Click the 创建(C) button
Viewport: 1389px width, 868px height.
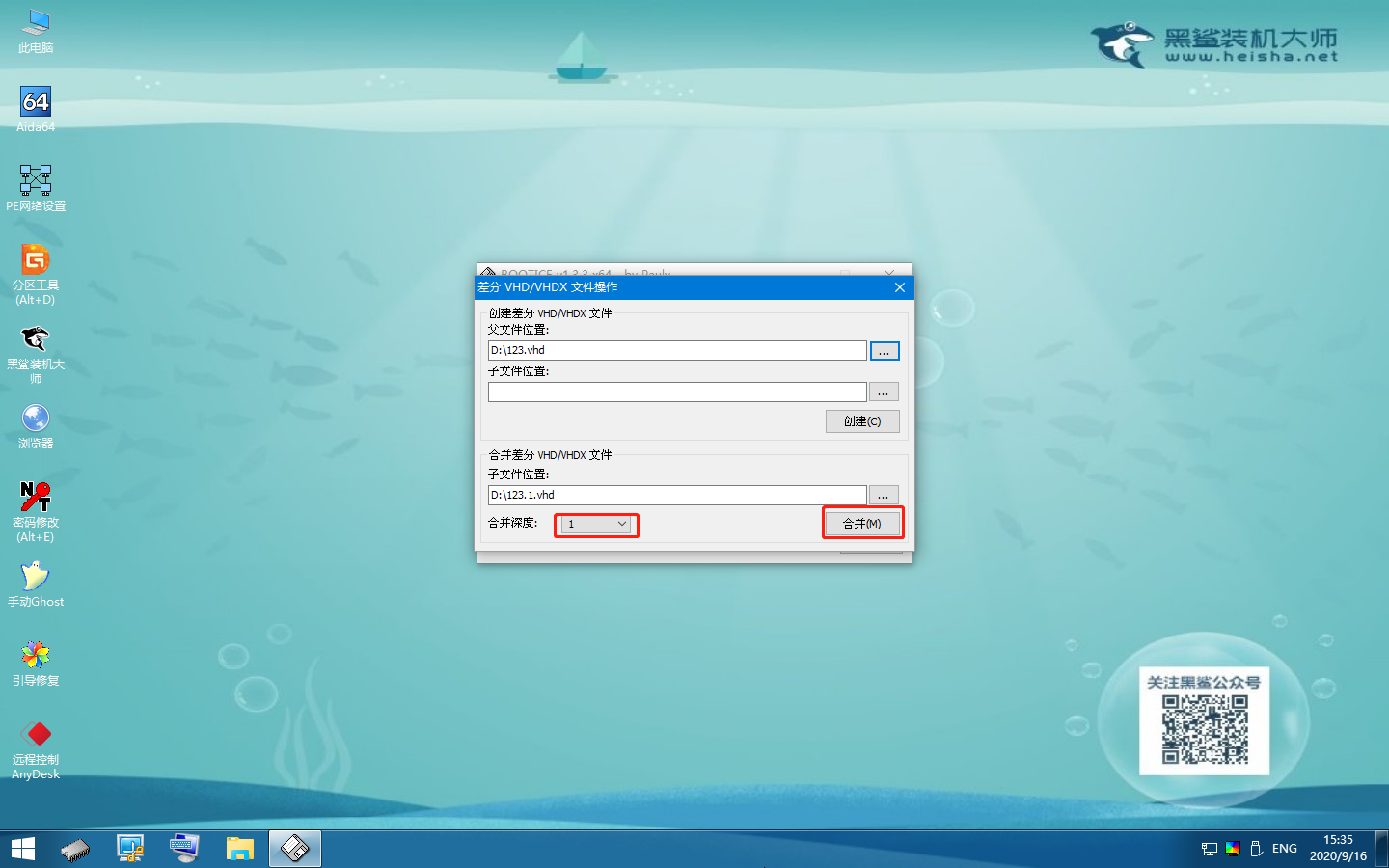(862, 421)
